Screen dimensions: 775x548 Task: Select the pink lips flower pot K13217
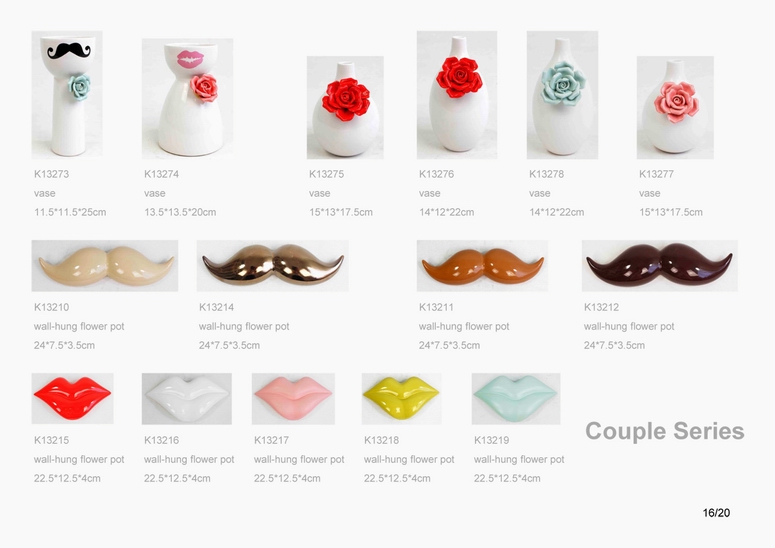(x=293, y=398)
